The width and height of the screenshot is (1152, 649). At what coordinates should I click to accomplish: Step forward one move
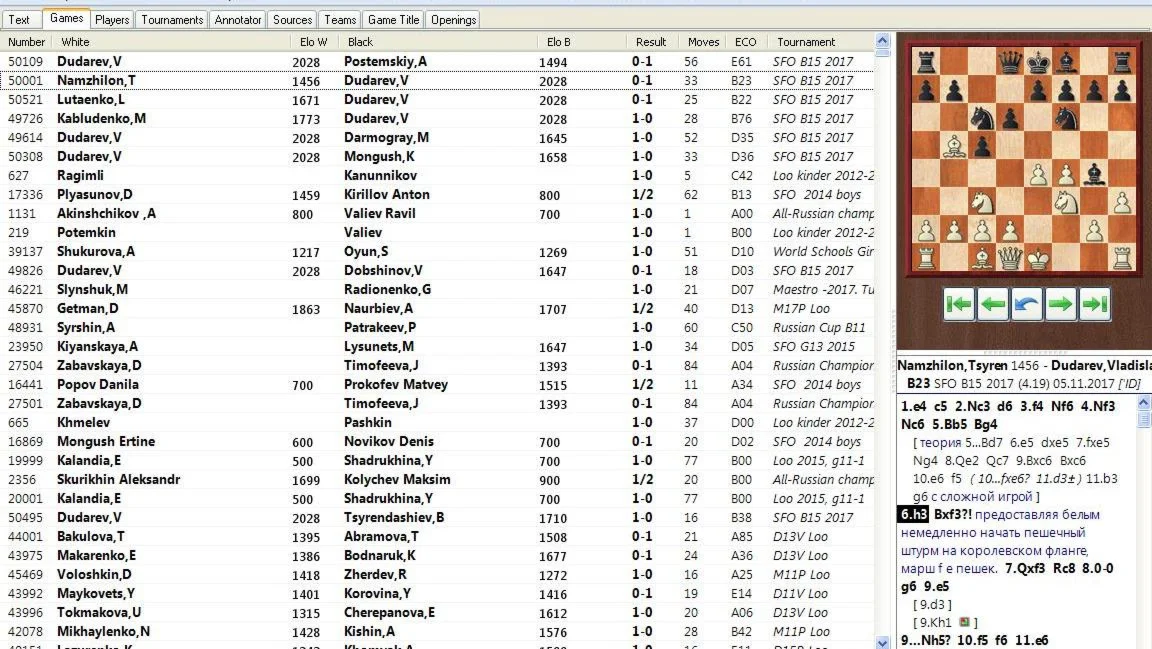point(1060,304)
